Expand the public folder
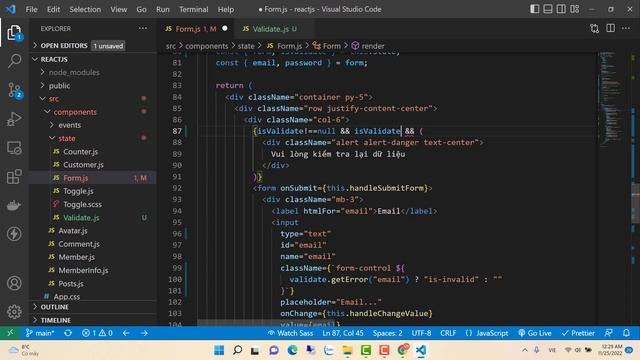Viewport: 640px width, 360px height. (59, 85)
